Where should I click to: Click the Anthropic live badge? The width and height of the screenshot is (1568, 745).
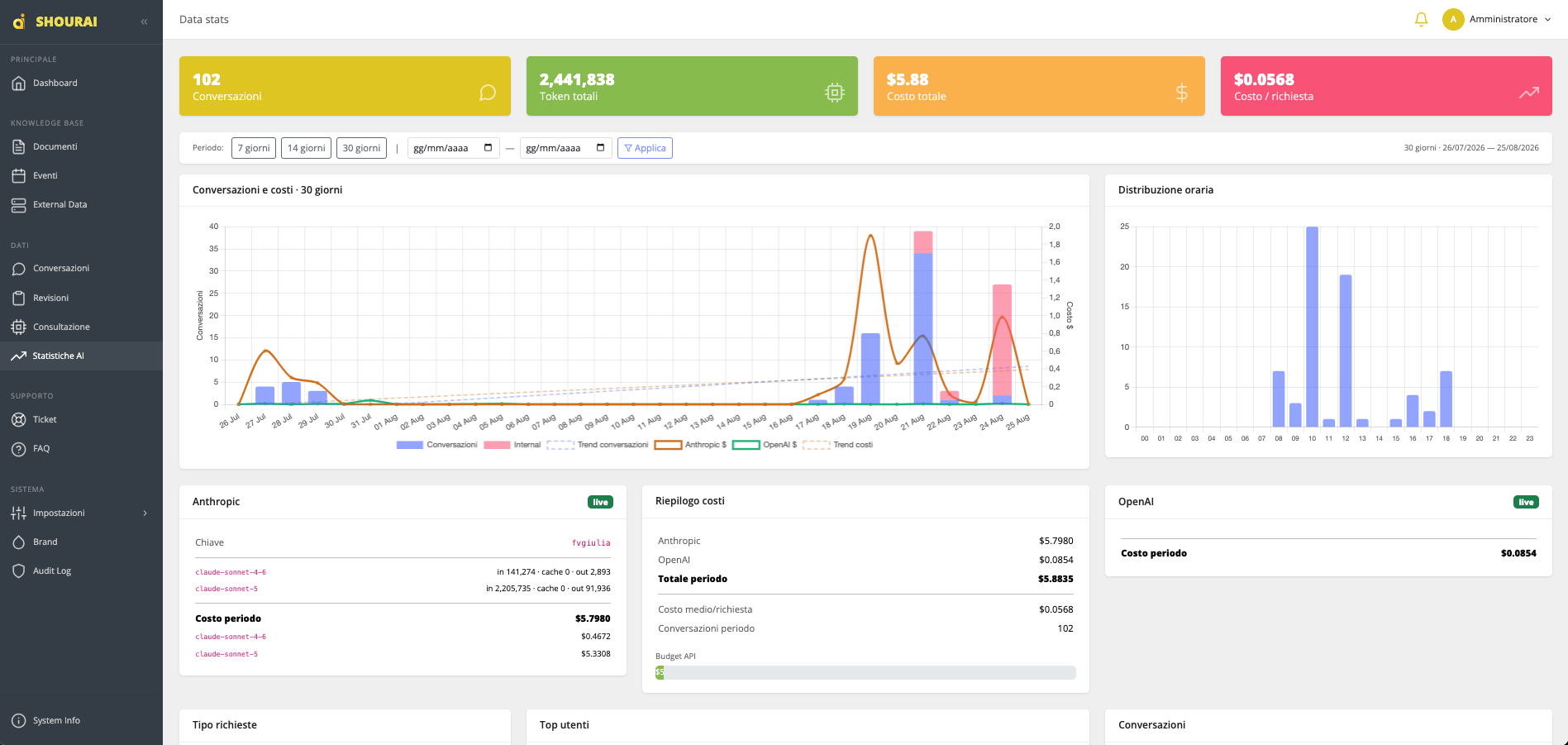tap(600, 502)
